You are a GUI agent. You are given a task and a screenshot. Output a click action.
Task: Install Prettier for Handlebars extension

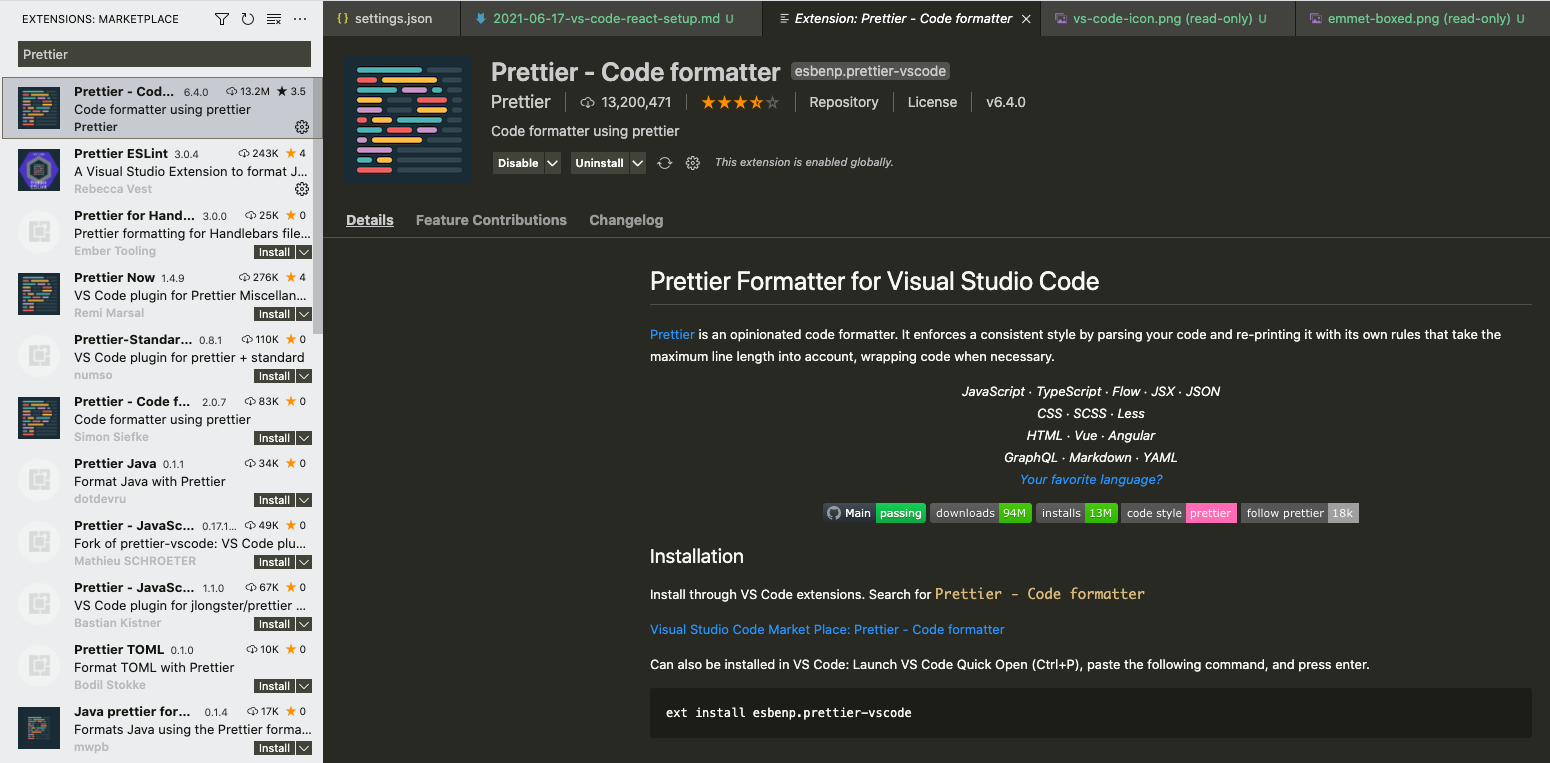pos(275,252)
